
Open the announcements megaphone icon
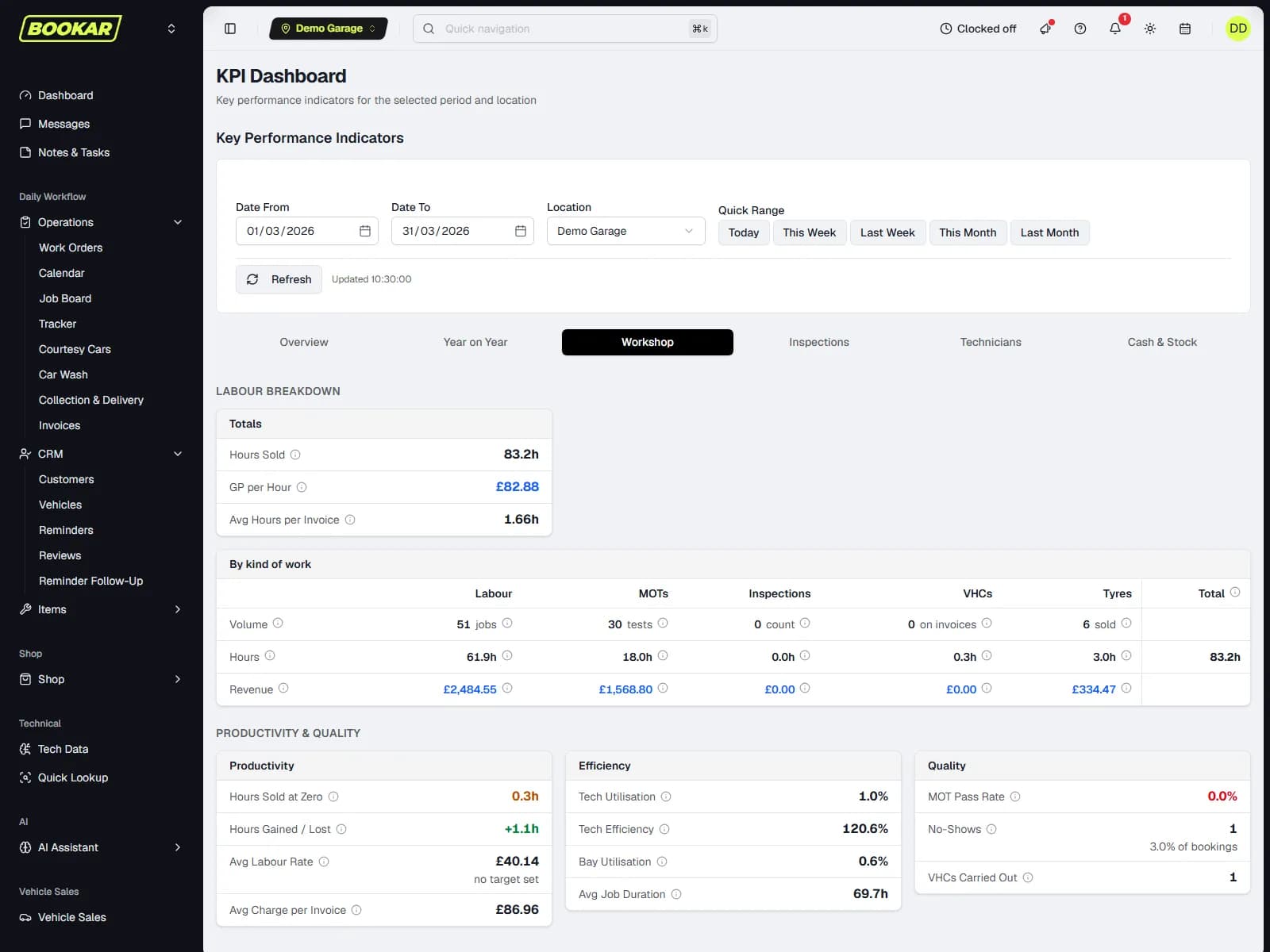click(1045, 29)
